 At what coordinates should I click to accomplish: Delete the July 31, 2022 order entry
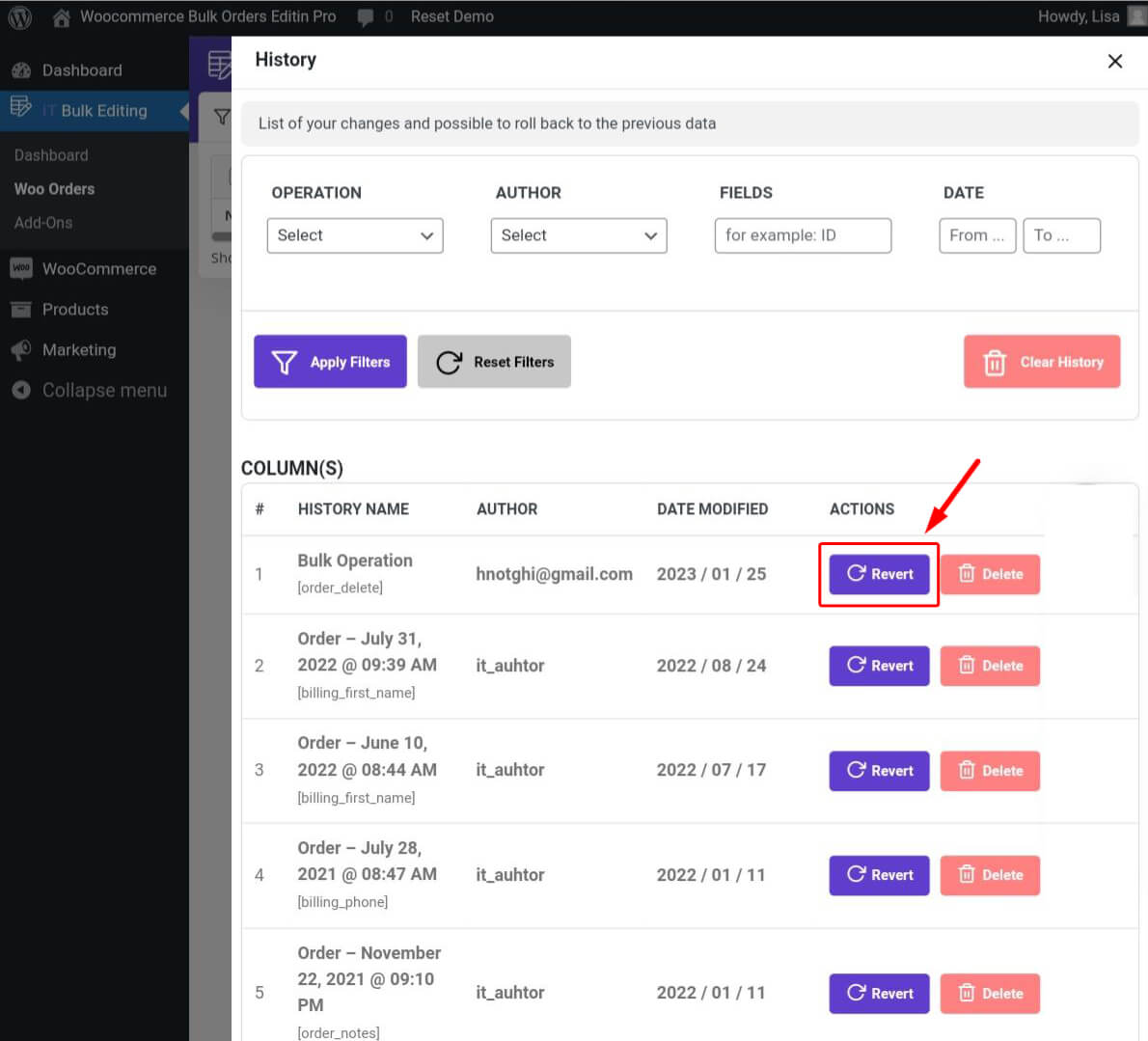tap(990, 666)
